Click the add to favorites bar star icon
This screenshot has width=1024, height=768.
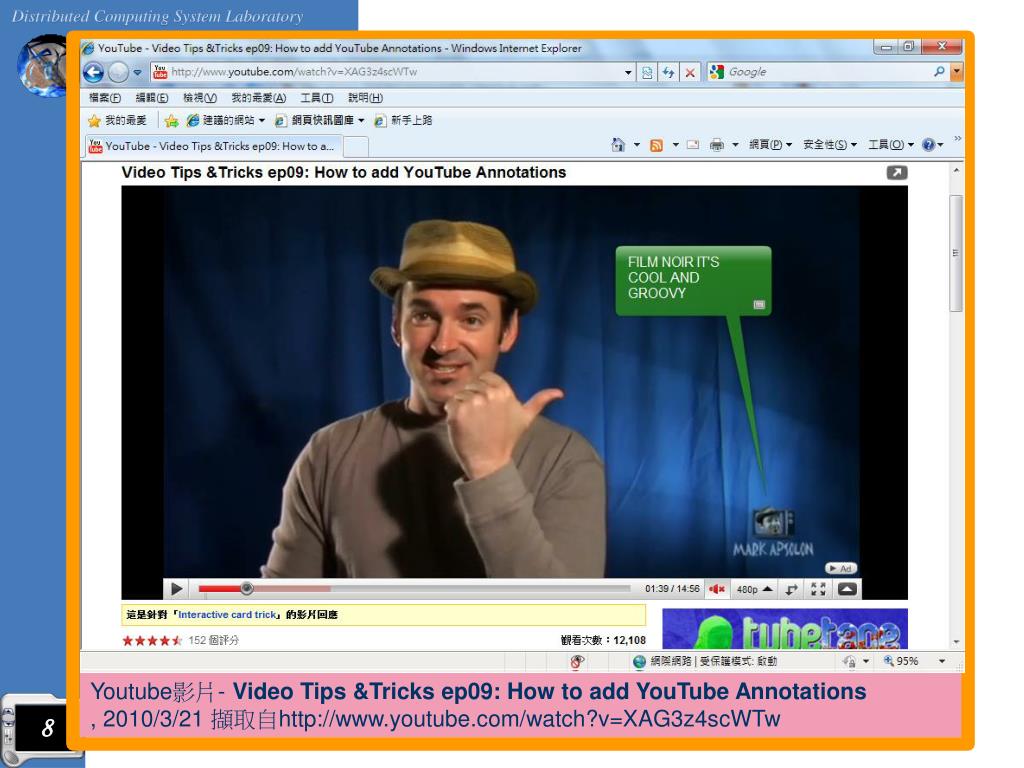[x=172, y=120]
